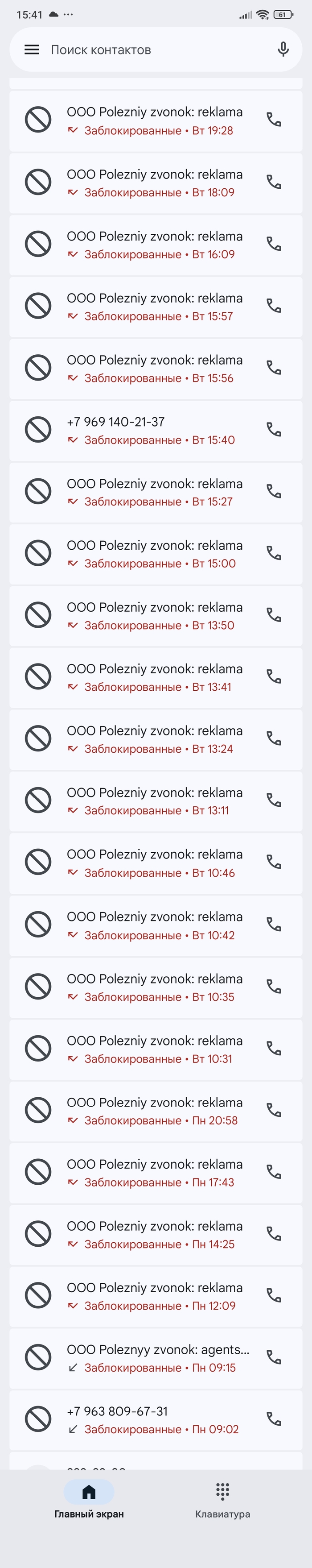The height and width of the screenshot is (1568, 312).
Task: Tap the phone icon for +7 969 140-21-37
Action: tap(274, 430)
